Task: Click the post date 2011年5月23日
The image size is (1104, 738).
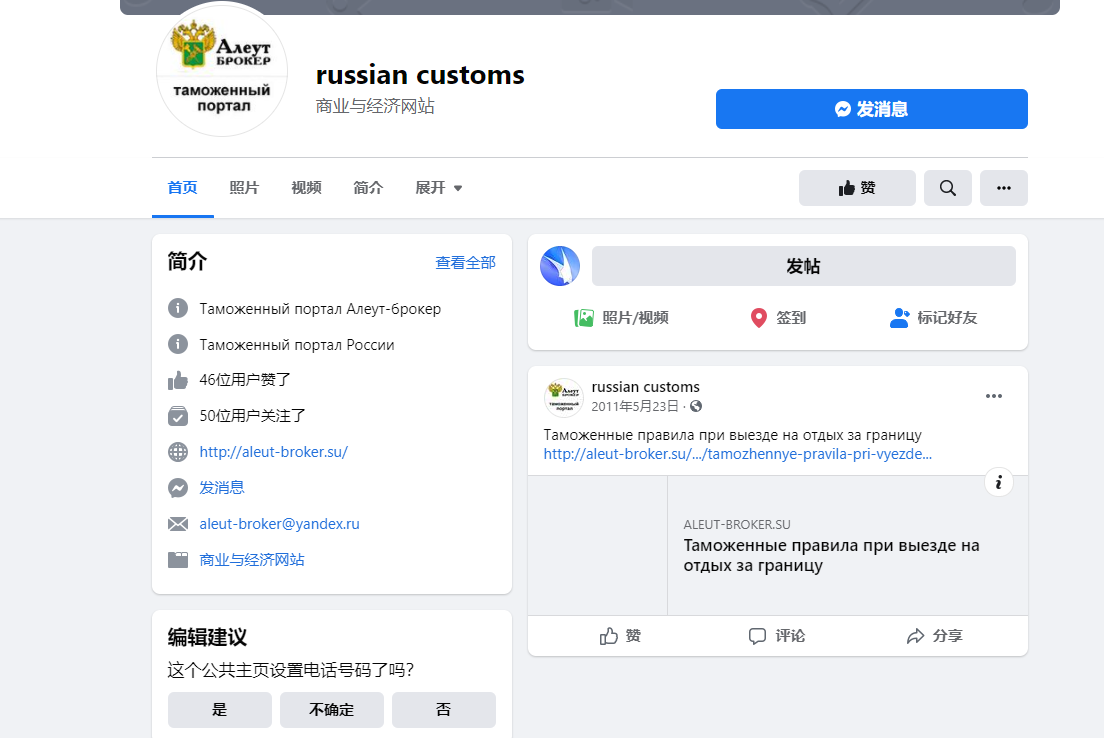Action: point(635,406)
